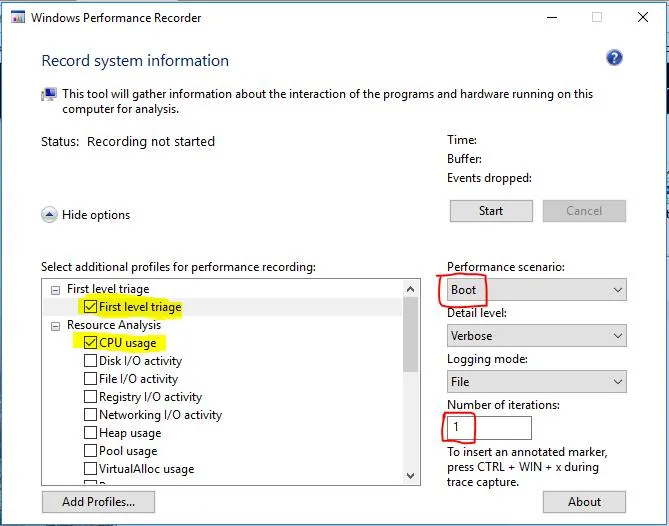Select the First level triage group label
Image resolution: width=669 pixels, height=526 pixels.
click(108, 289)
